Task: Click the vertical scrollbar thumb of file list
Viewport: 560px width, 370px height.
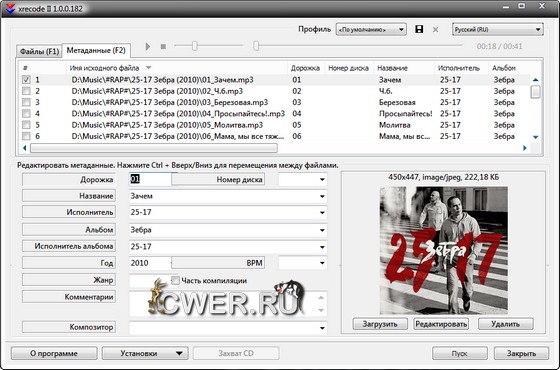Action: 535,91
